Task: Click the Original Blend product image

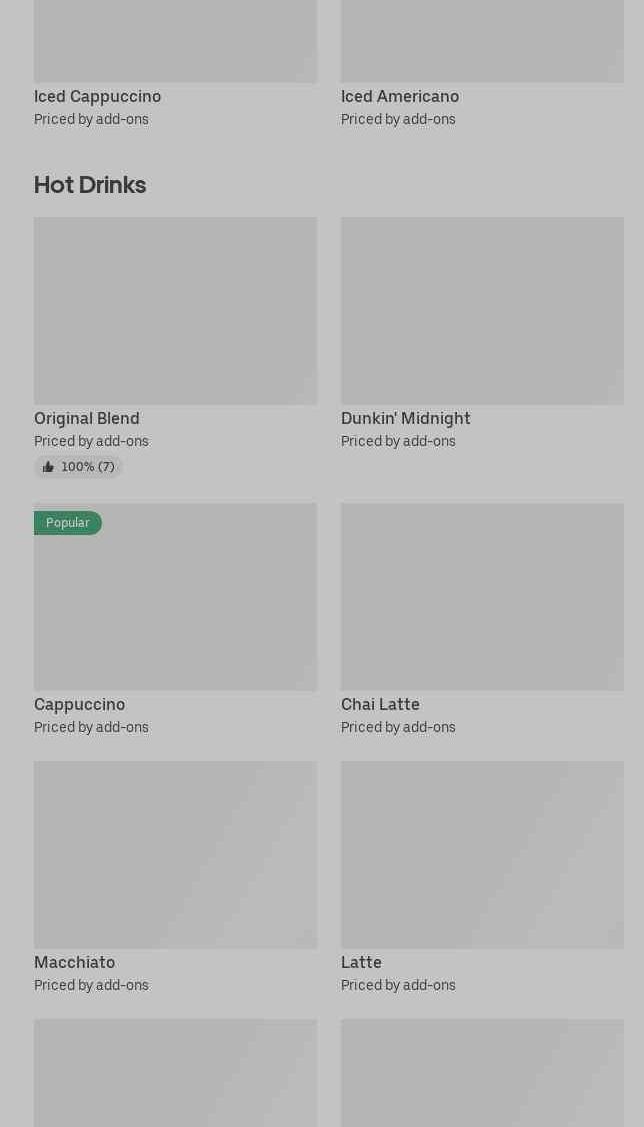Action: [175, 310]
